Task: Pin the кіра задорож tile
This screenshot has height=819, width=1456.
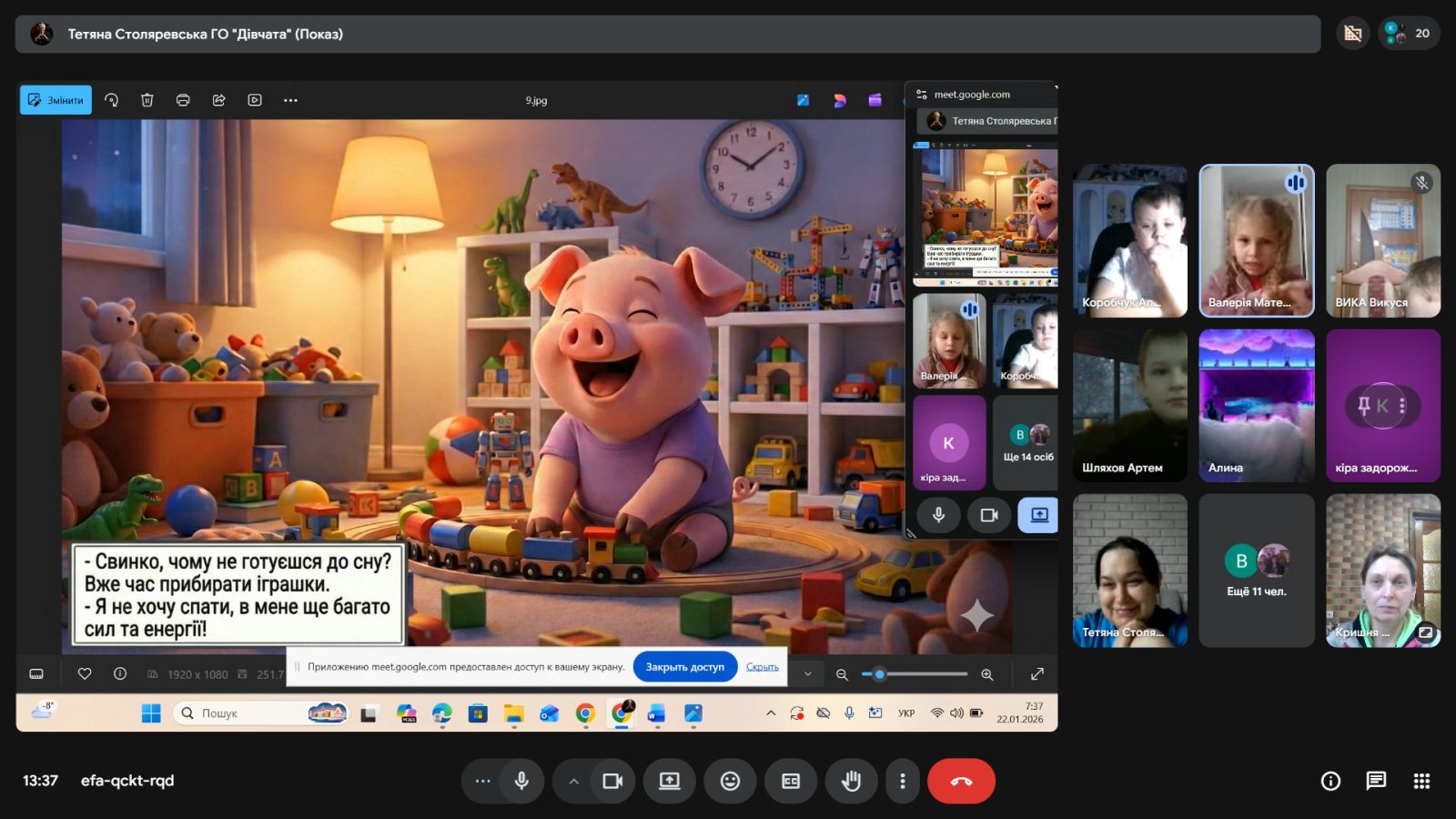Action: click(1363, 406)
